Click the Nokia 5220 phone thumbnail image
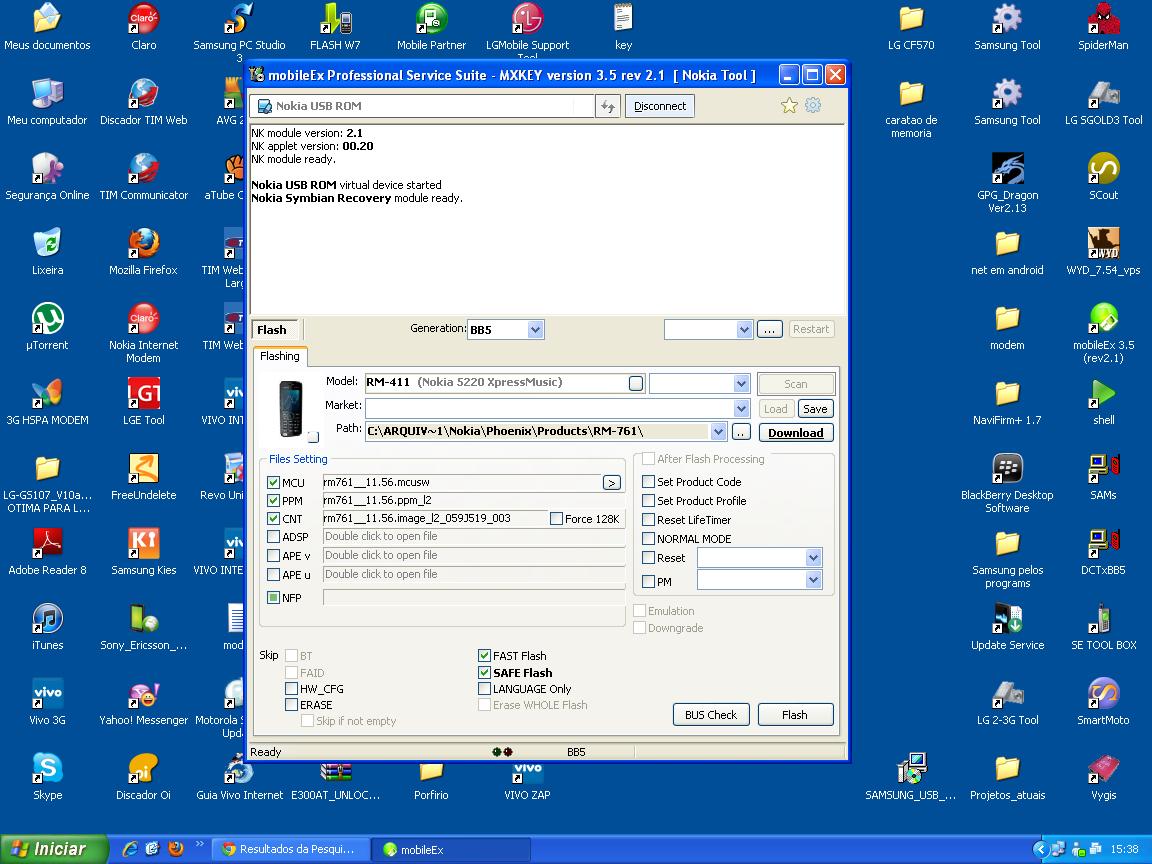This screenshot has height=864, width=1152. (x=291, y=408)
